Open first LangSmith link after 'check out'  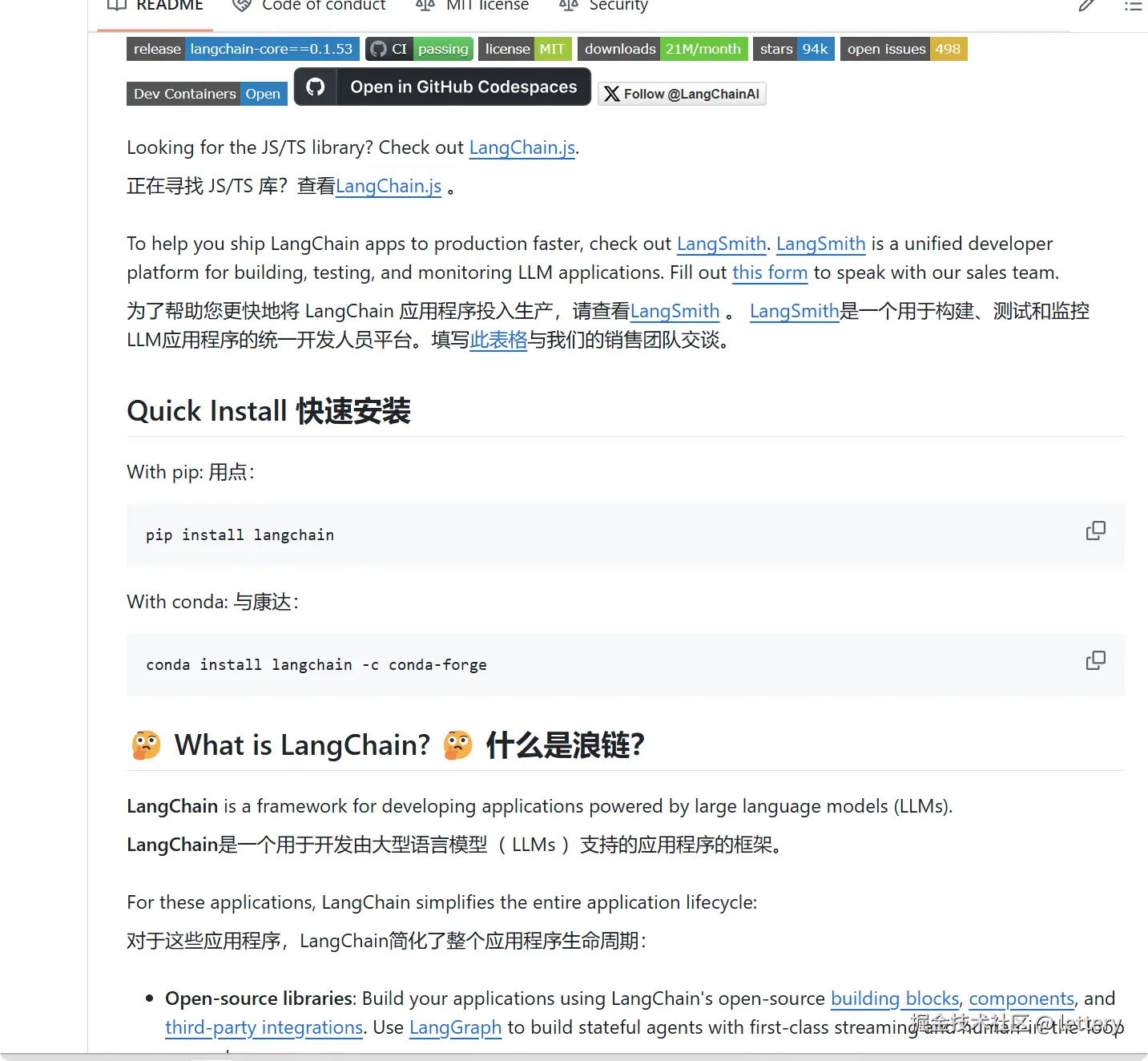pyautogui.click(x=722, y=244)
